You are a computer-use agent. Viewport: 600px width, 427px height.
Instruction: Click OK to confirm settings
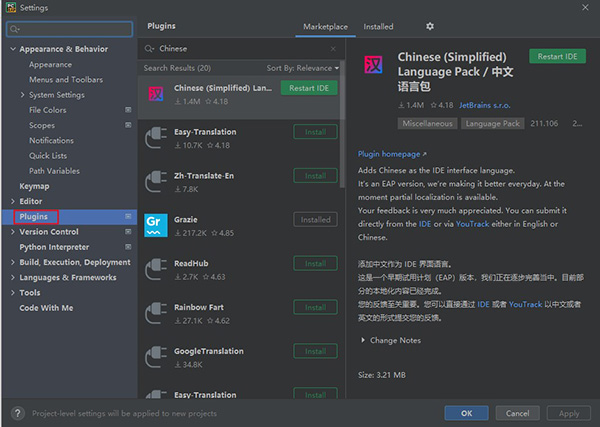466,413
